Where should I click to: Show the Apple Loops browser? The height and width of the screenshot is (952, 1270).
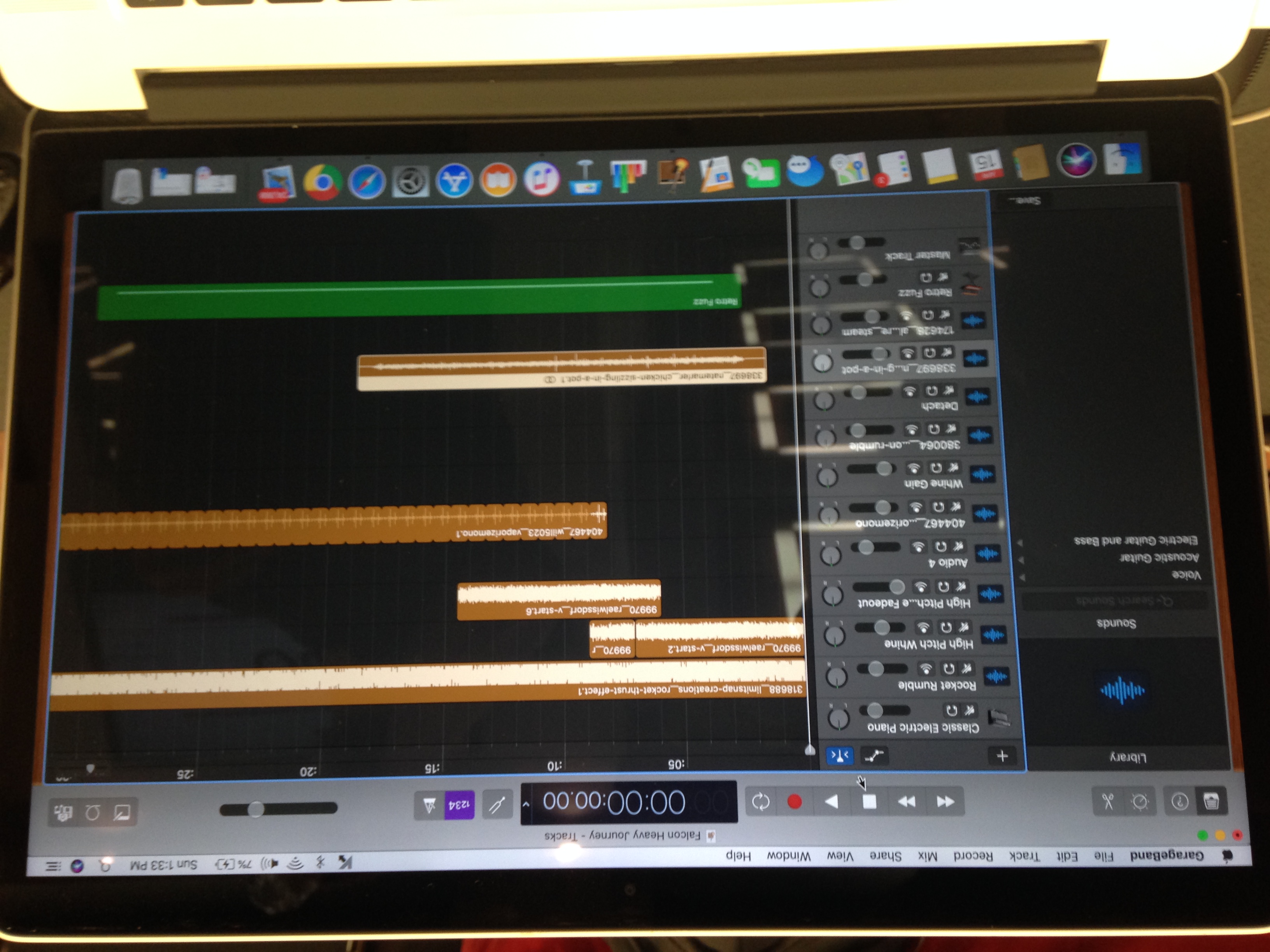93,812
